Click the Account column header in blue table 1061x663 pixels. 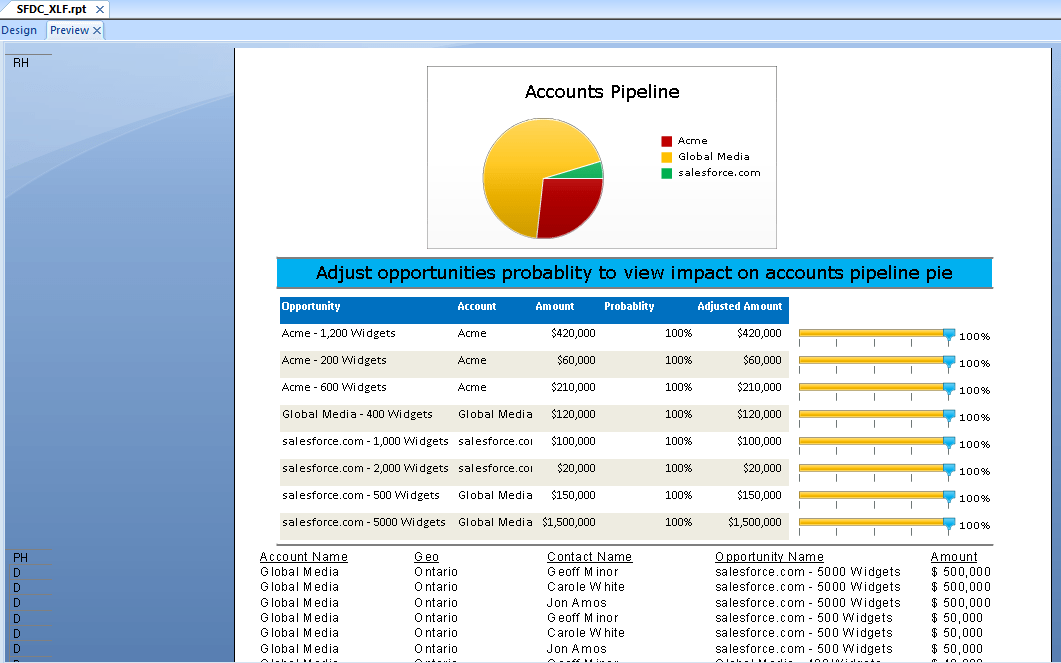476,306
